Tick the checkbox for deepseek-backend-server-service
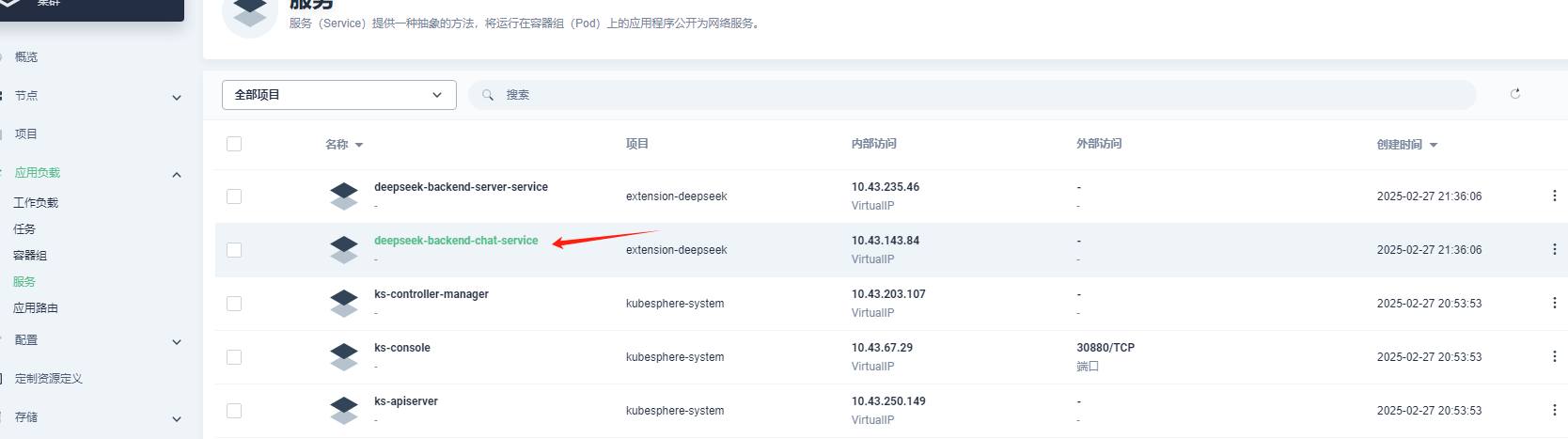The image size is (1568, 439). (x=234, y=196)
